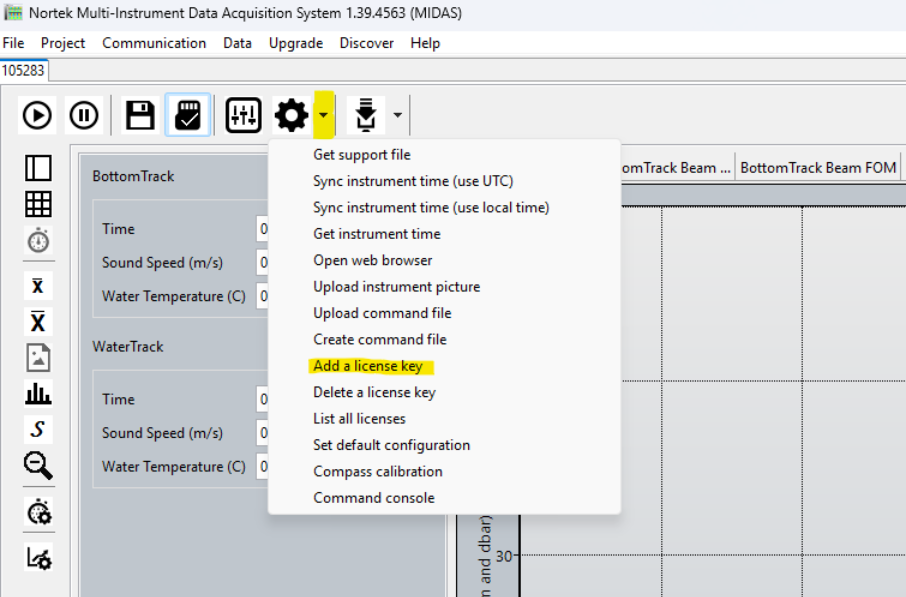Image resolution: width=906 pixels, height=597 pixels.
Task: Click the italic S icon in sidebar
Action: (38, 429)
